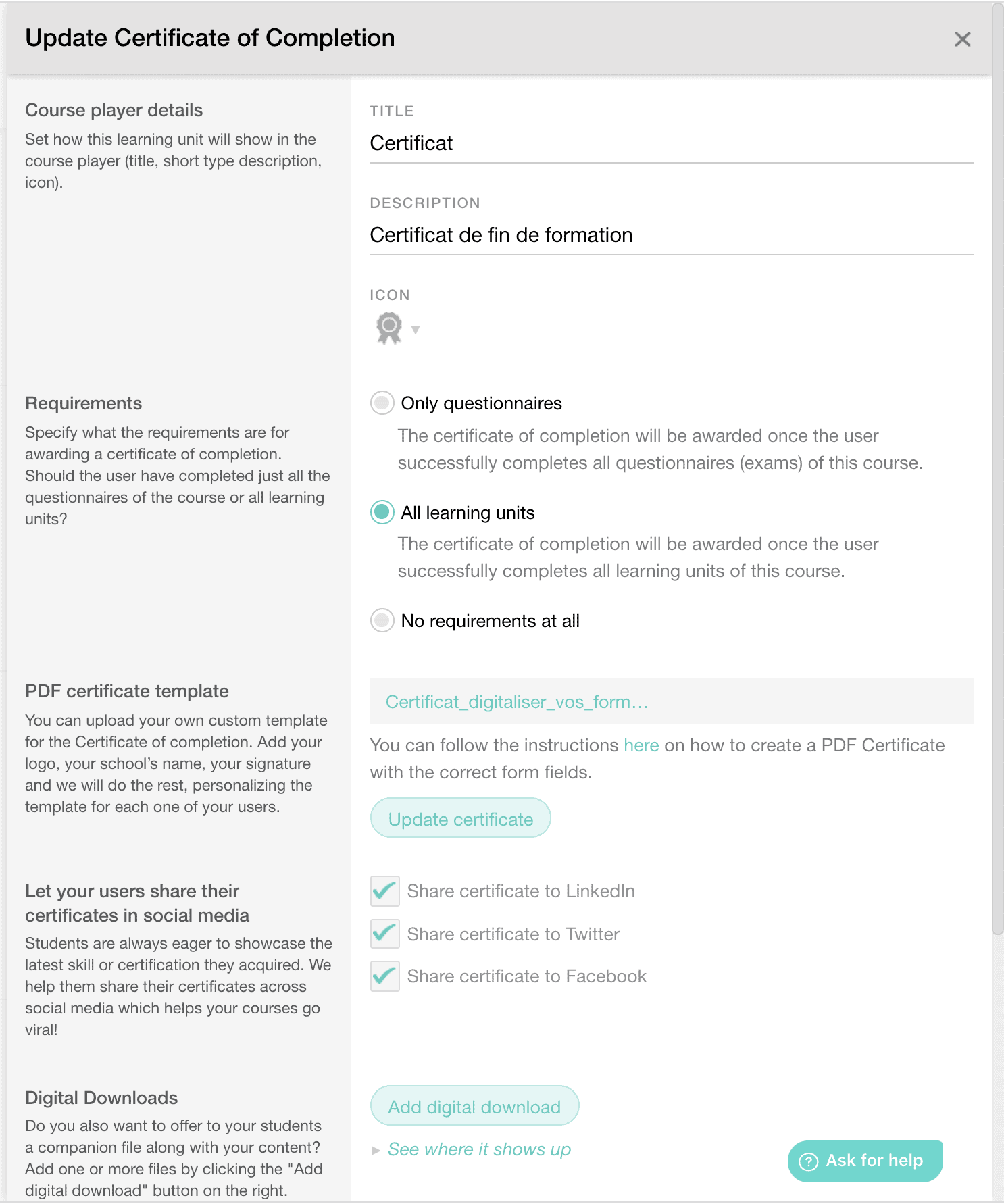Click the certificate badge icon under ICON
The image size is (1004, 1204).
(x=387, y=329)
